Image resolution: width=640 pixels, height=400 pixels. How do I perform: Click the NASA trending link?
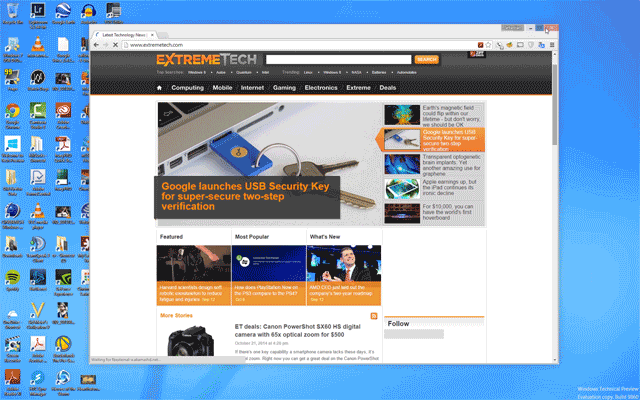[356, 73]
